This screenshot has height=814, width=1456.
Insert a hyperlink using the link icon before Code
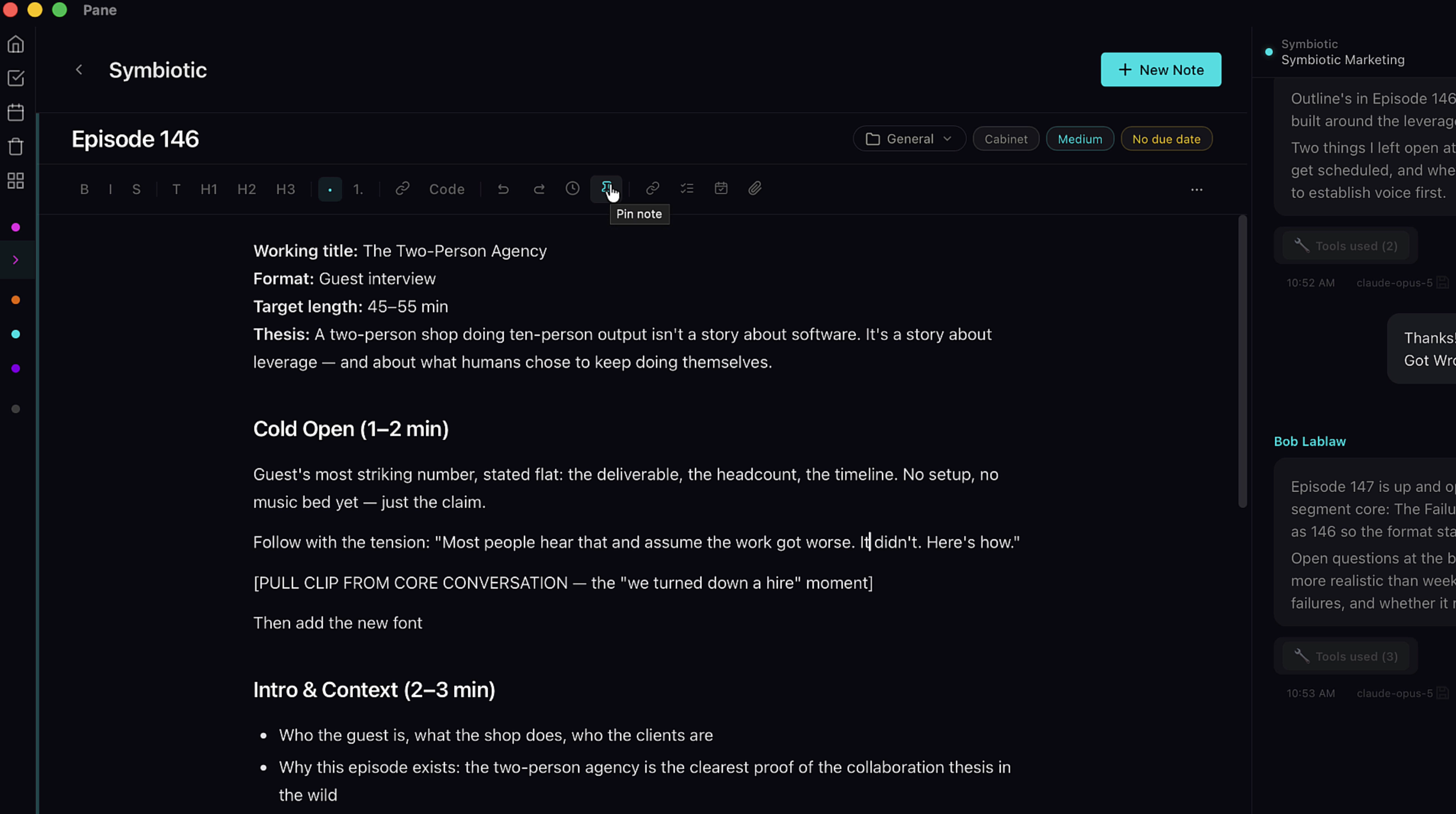click(x=402, y=189)
